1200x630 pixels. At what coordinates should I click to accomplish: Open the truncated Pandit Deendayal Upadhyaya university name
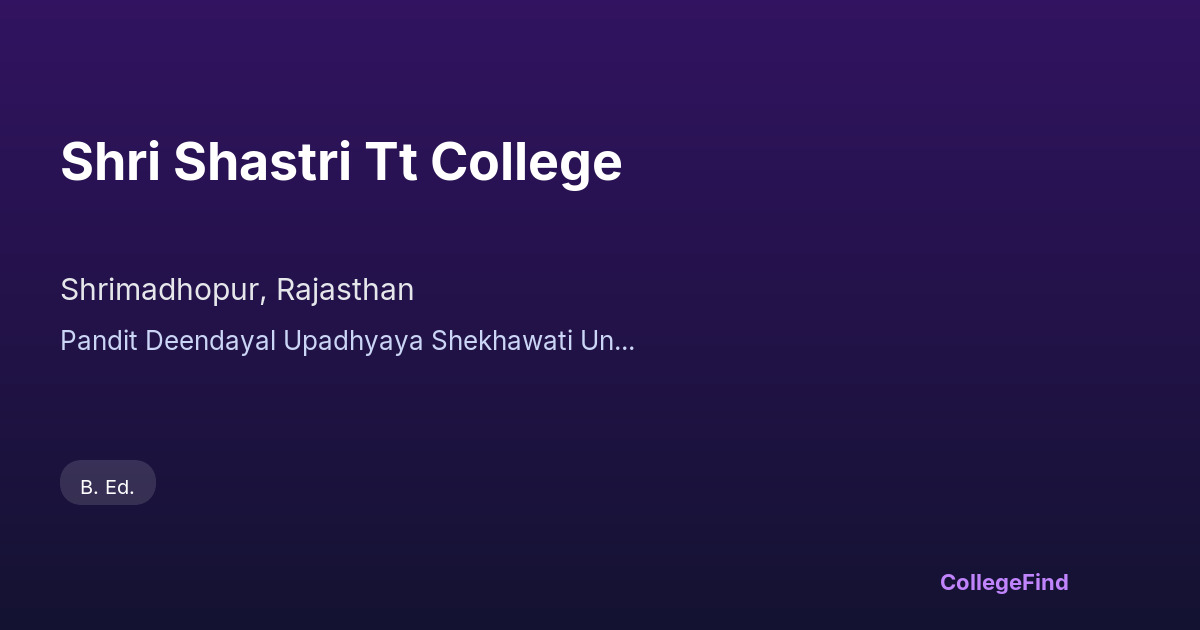pos(347,341)
